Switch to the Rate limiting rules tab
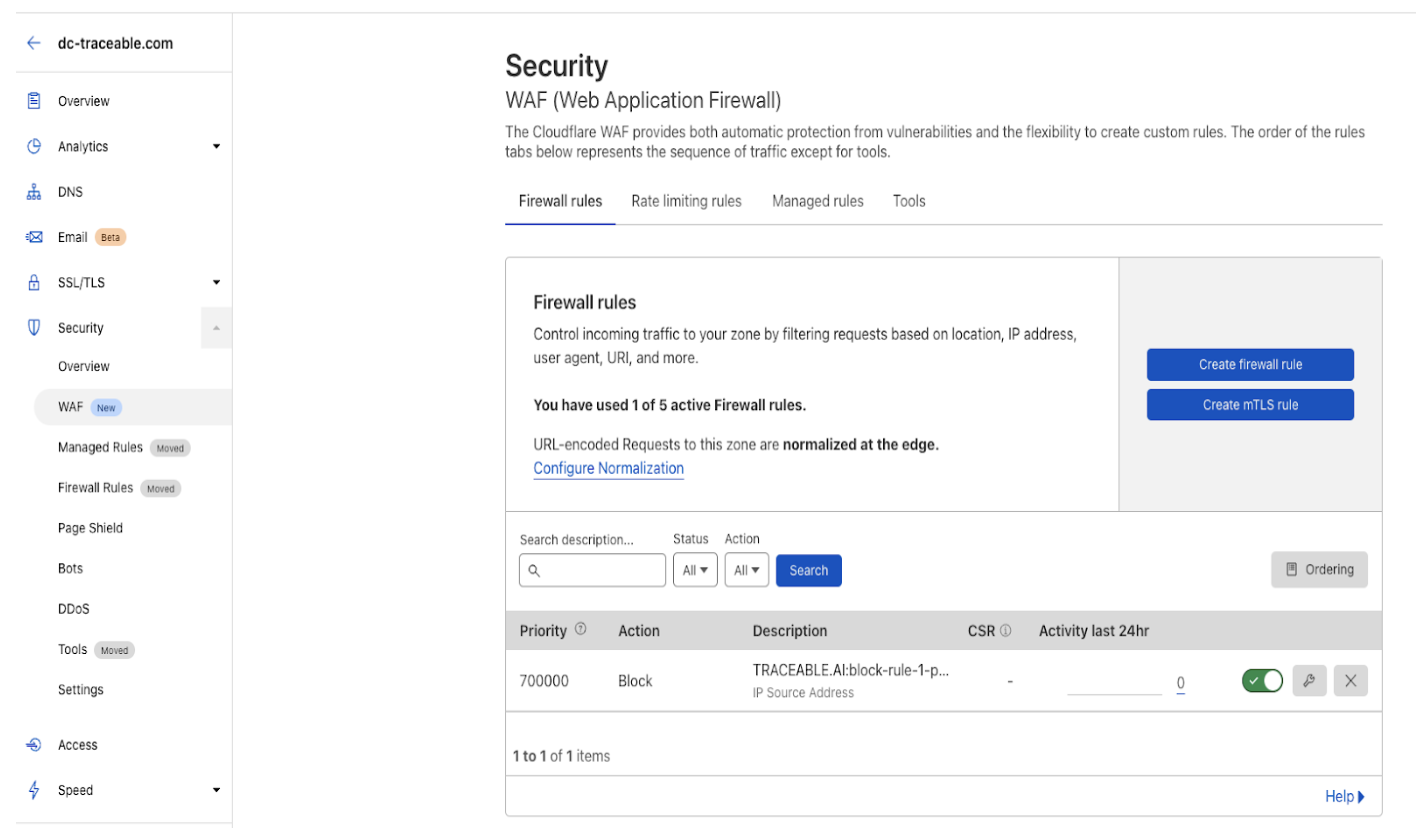 [x=686, y=201]
